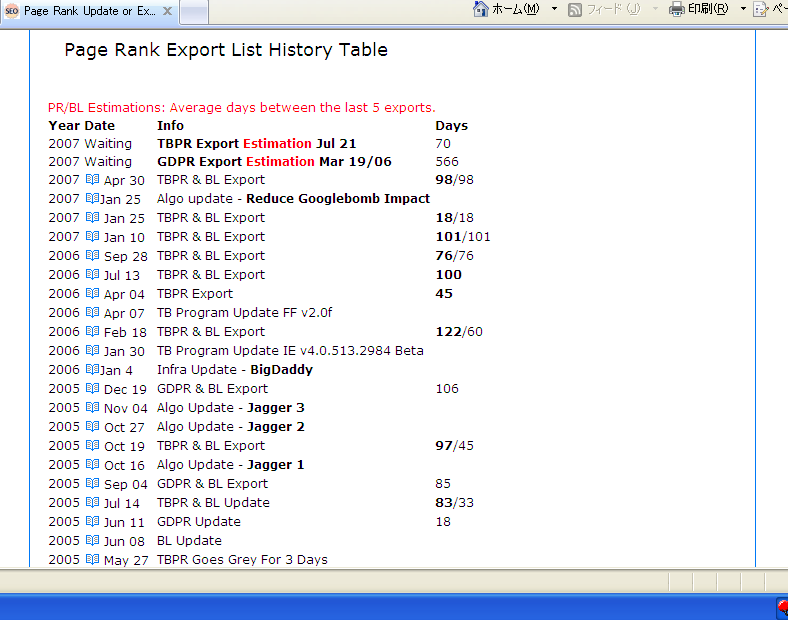Close the Page Rank Update tab
The width and height of the screenshot is (788, 620).
point(167,11)
